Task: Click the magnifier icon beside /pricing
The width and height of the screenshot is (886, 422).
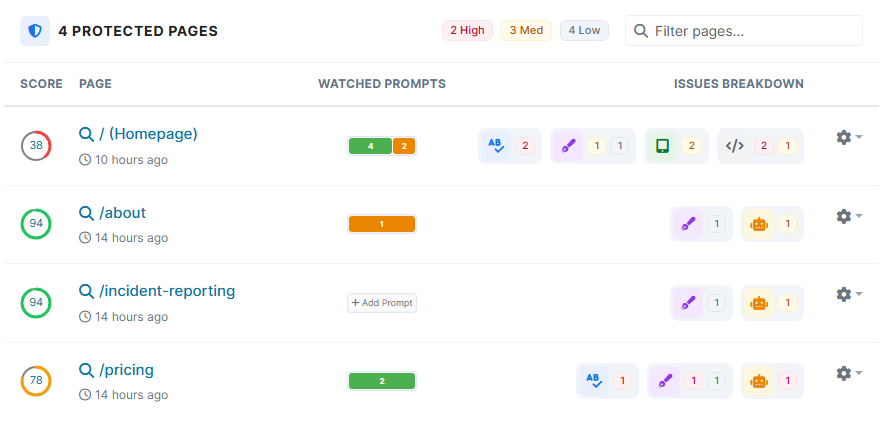Action: [86, 370]
